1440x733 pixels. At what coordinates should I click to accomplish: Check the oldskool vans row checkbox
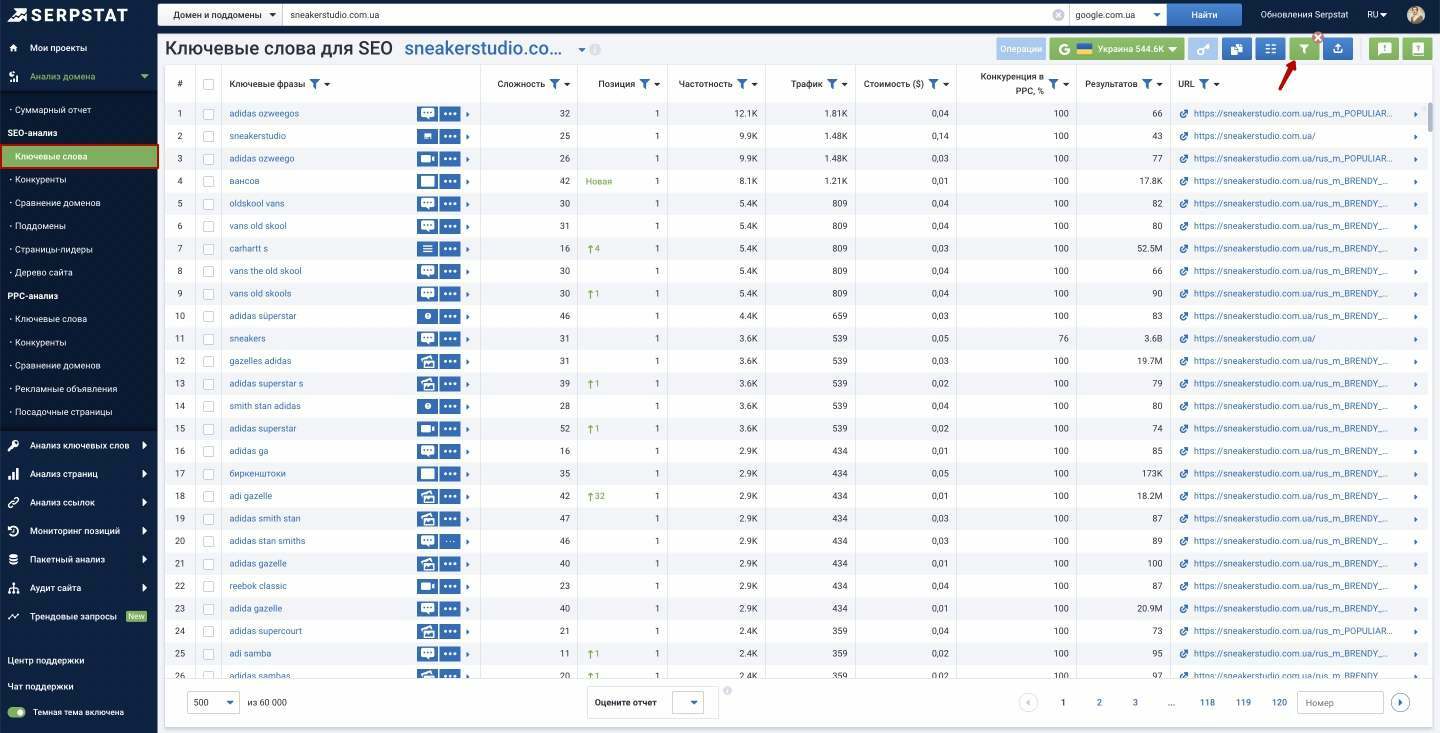208,204
